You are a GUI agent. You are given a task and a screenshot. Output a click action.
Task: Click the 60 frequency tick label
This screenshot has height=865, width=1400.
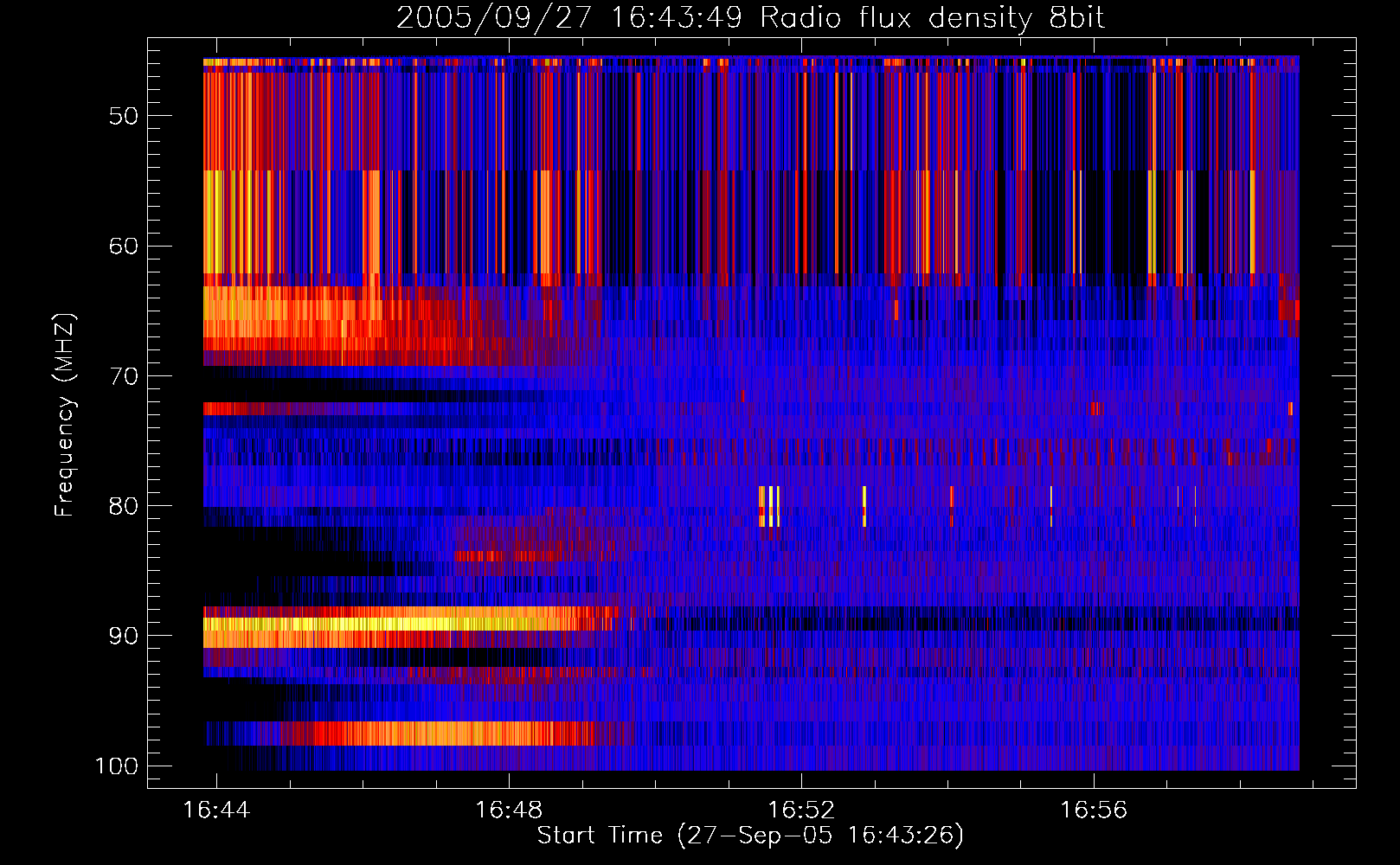(x=124, y=246)
